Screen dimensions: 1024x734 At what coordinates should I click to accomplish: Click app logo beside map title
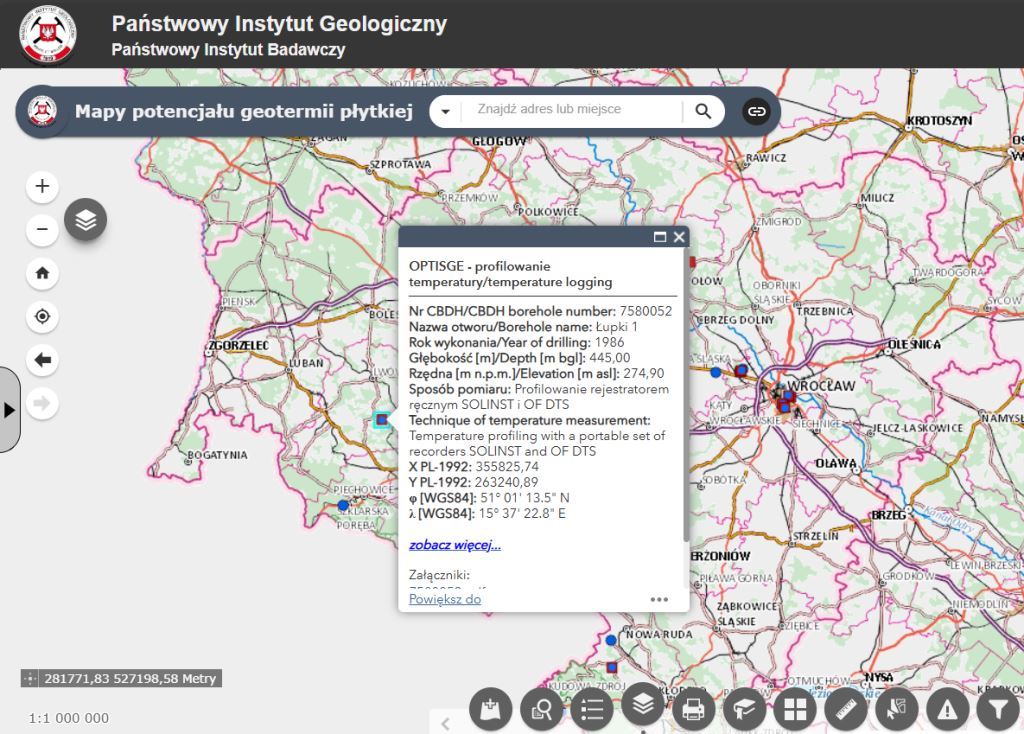click(x=42, y=112)
